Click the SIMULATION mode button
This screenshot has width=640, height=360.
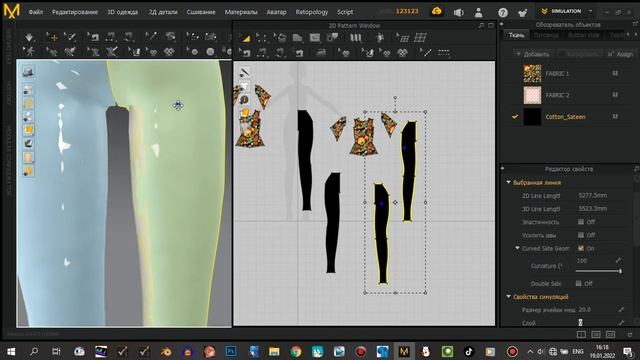point(562,11)
